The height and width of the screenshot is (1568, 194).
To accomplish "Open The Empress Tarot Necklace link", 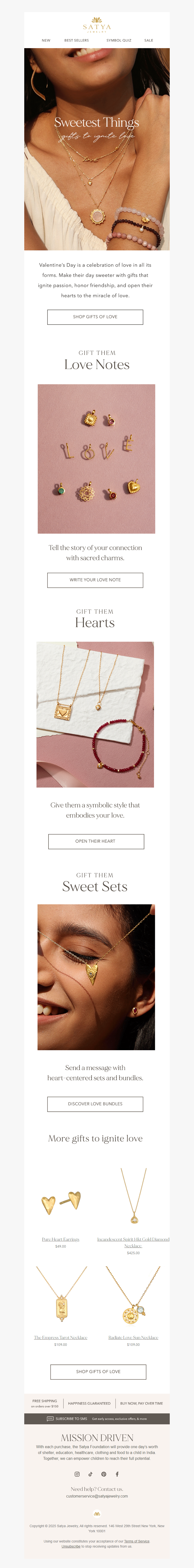I will (x=61, y=1337).
